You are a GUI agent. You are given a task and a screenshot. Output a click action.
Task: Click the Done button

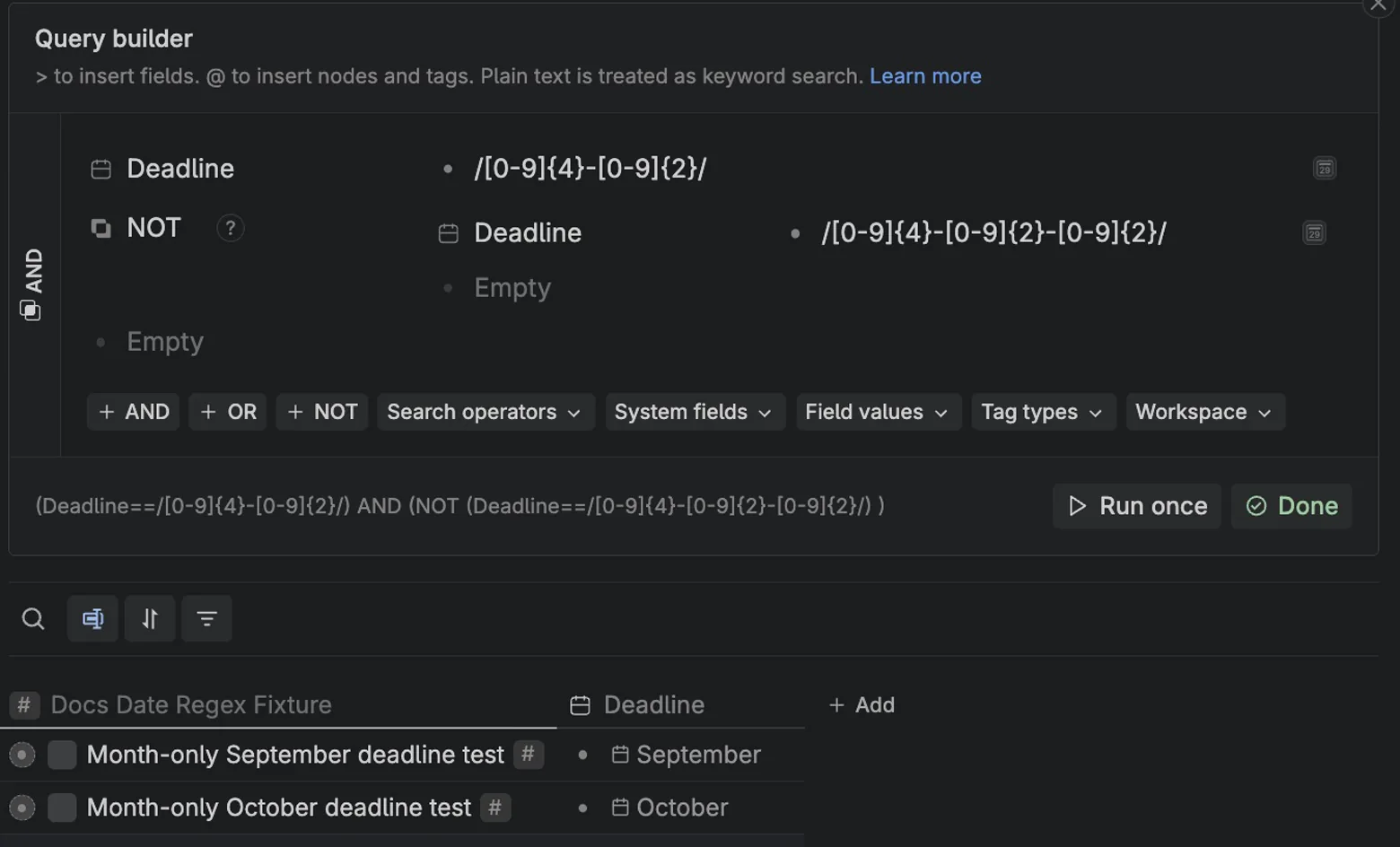[x=1291, y=506]
